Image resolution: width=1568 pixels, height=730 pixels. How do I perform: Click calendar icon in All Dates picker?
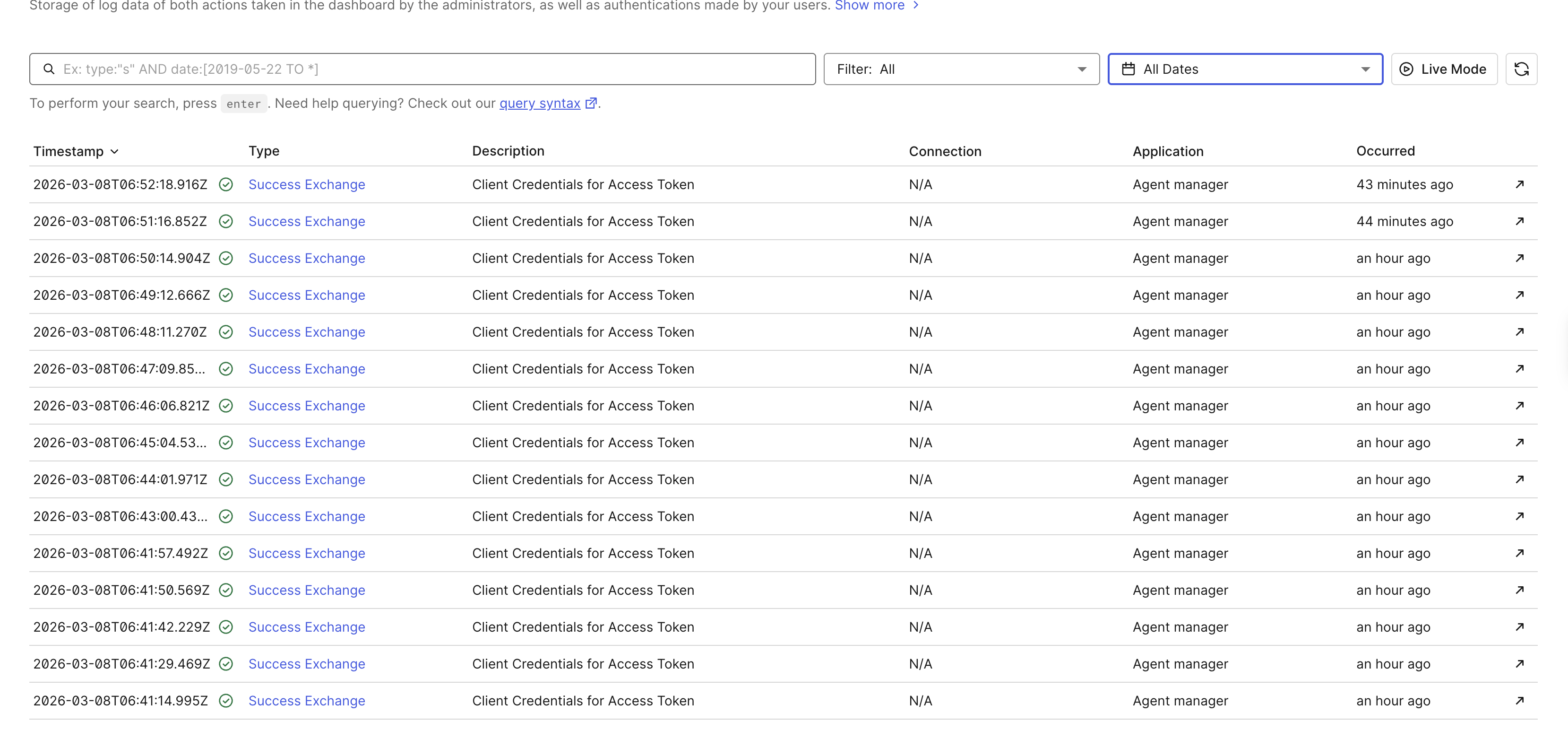point(1128,69)
